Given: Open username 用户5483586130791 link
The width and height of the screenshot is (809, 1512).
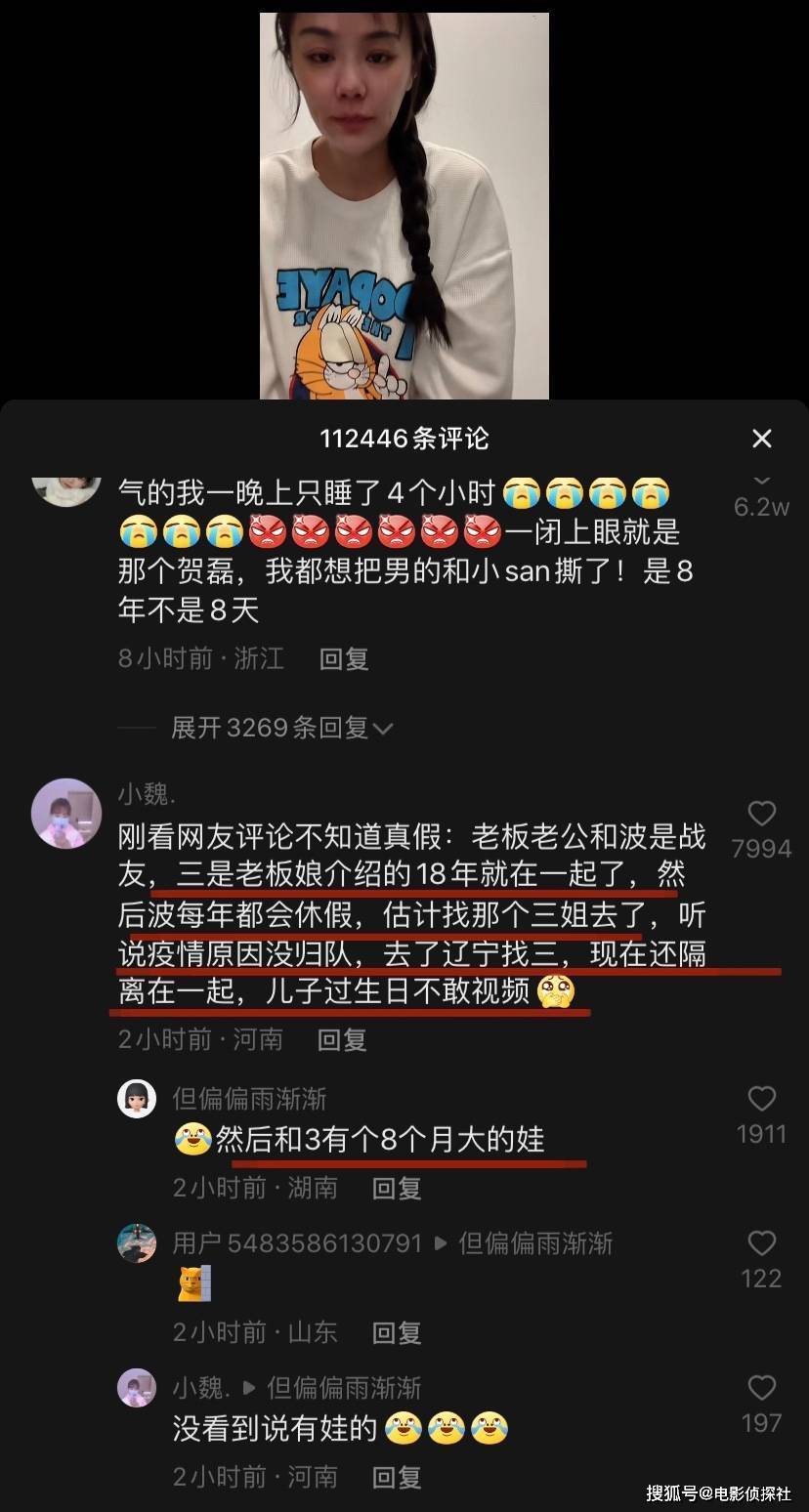Looking at the screenshot, I should pyautogui.click(x=297, y=1243).
